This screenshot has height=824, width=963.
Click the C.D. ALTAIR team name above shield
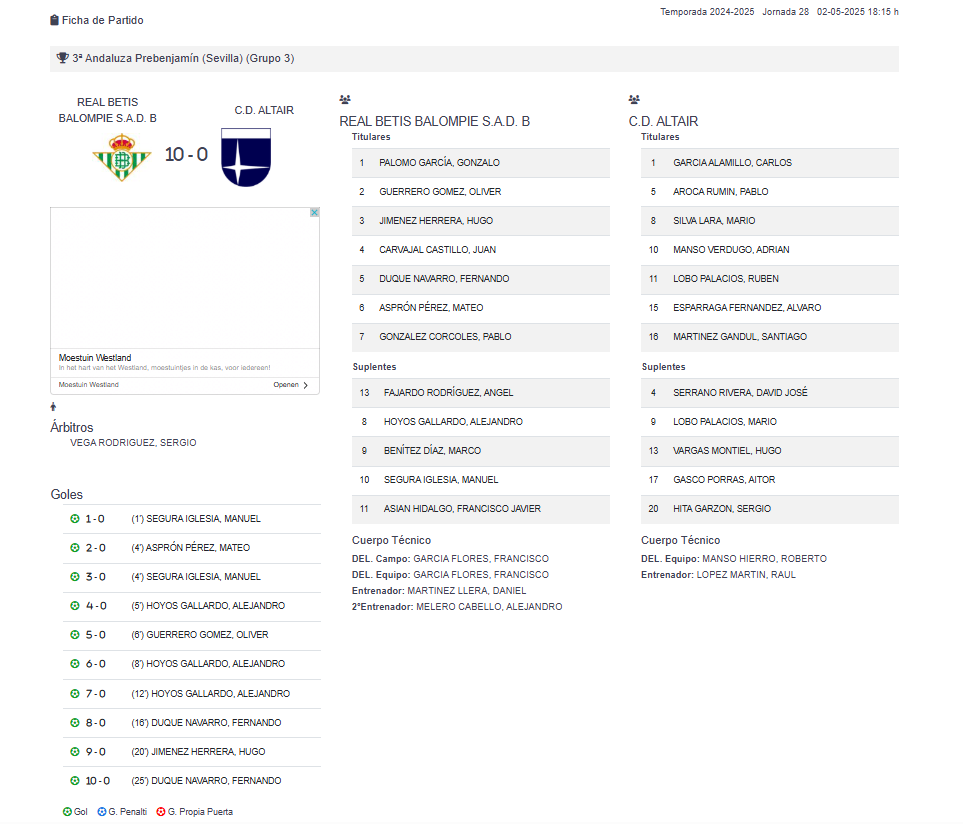(x=264, y=111)
